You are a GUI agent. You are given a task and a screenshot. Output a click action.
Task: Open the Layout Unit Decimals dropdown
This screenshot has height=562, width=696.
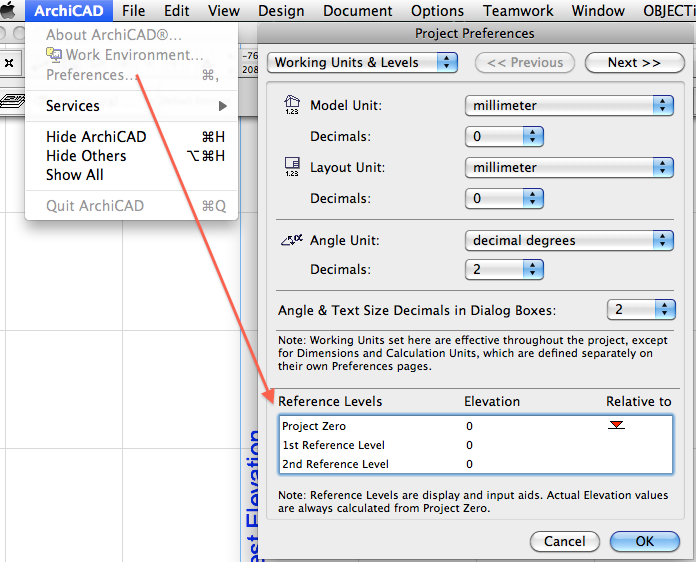[x=504, y=198]
